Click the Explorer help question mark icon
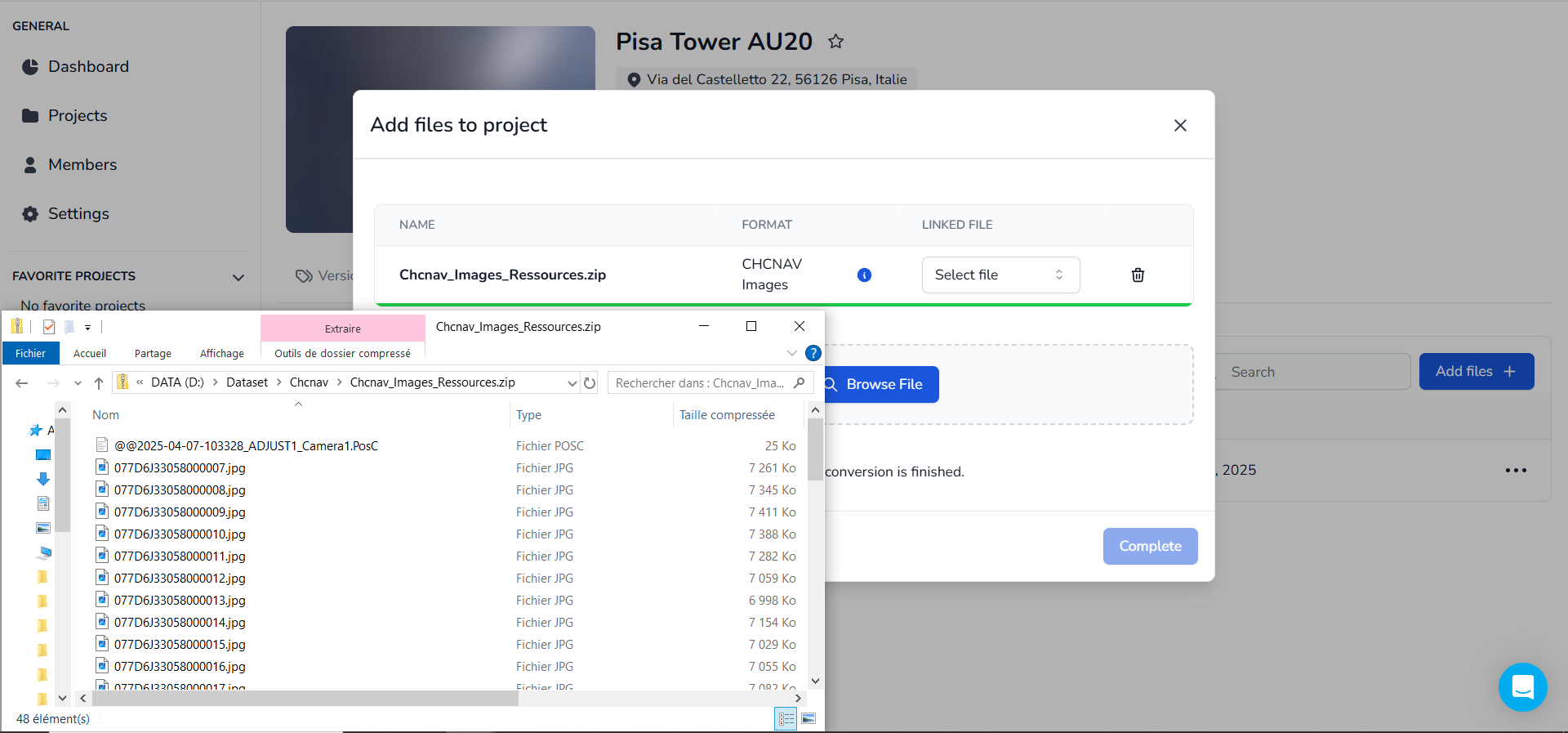The image size is (1568, 733). point(813,353)
